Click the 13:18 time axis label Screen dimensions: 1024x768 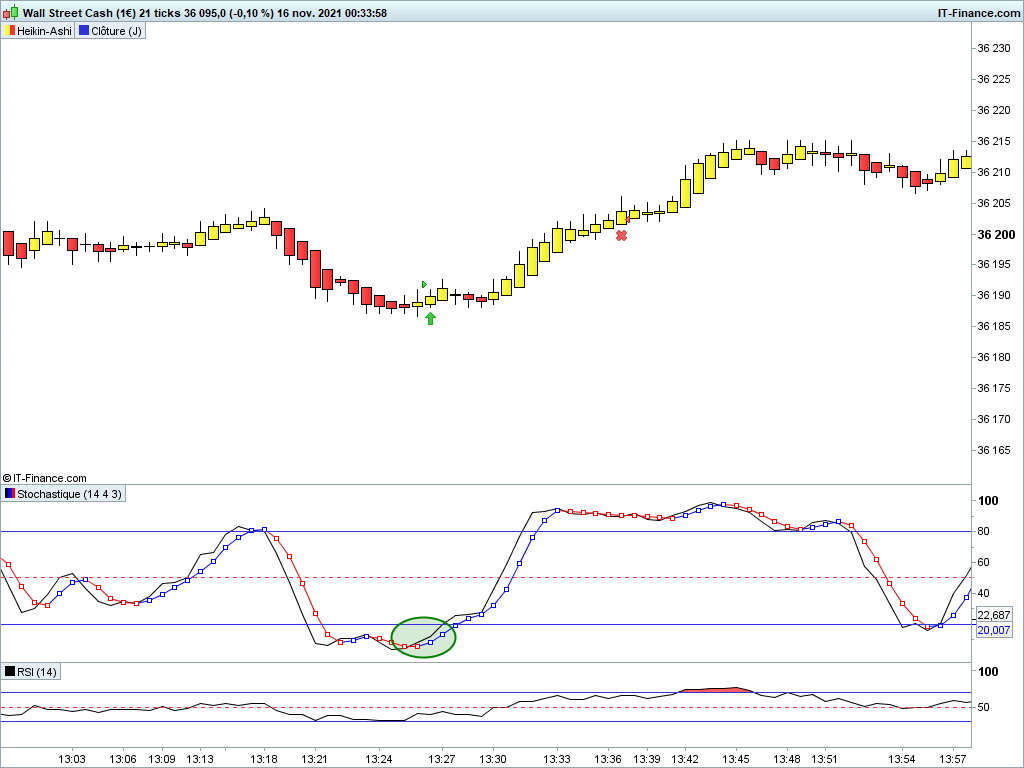point(264,759)
